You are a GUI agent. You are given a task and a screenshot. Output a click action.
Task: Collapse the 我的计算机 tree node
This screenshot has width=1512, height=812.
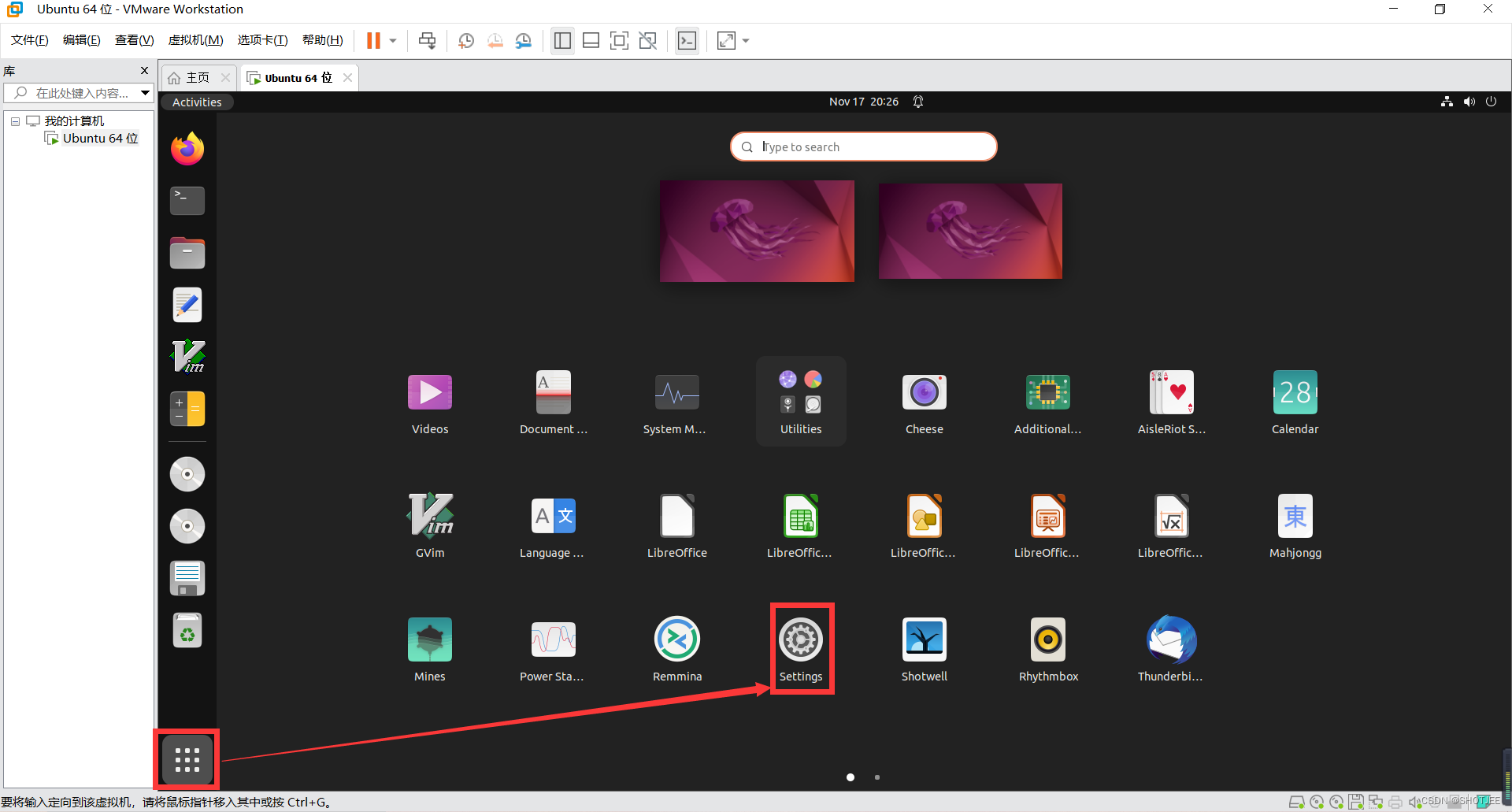[15, 121]
